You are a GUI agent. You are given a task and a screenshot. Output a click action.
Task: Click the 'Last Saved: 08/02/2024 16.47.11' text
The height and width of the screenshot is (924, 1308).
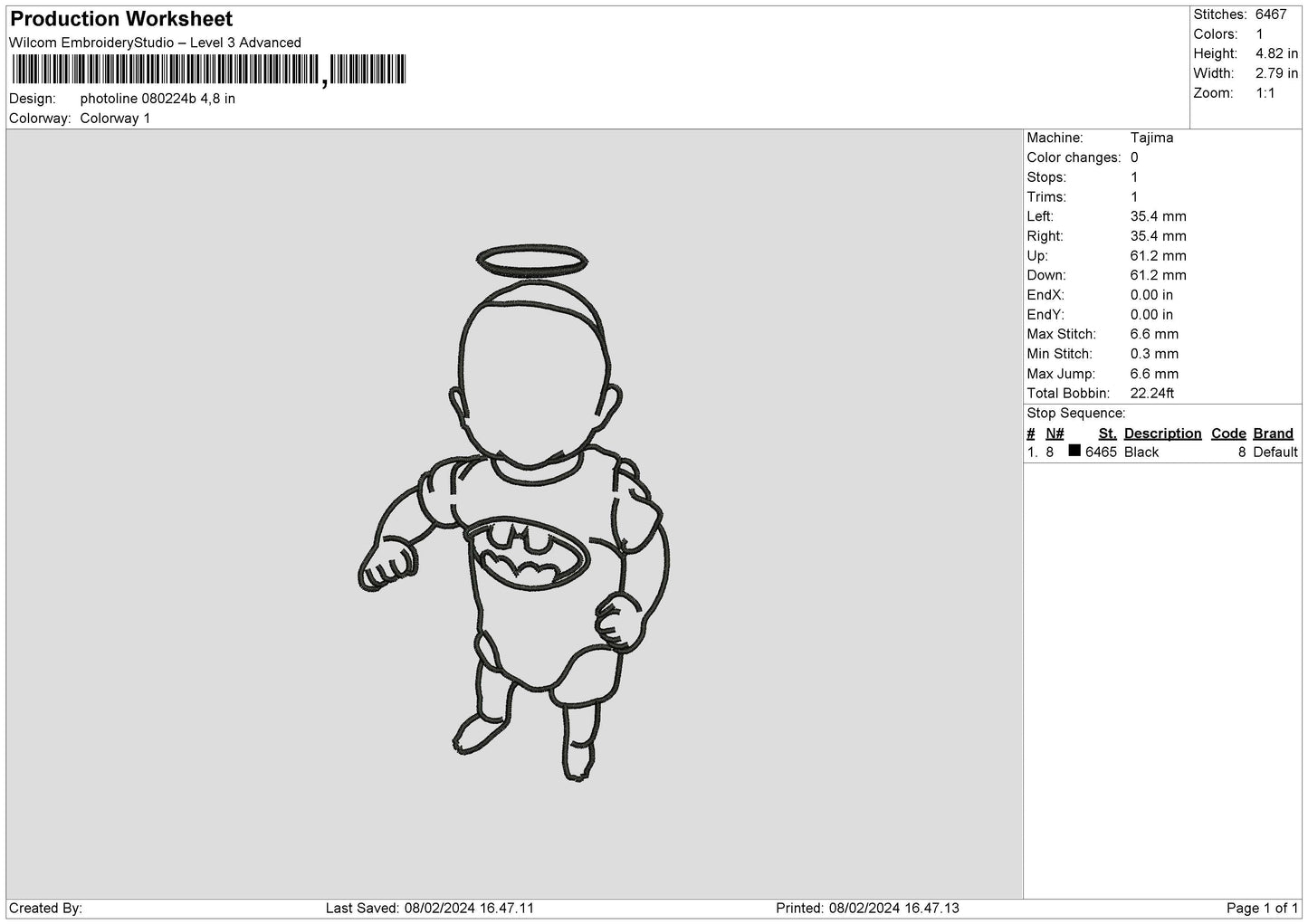430,908
